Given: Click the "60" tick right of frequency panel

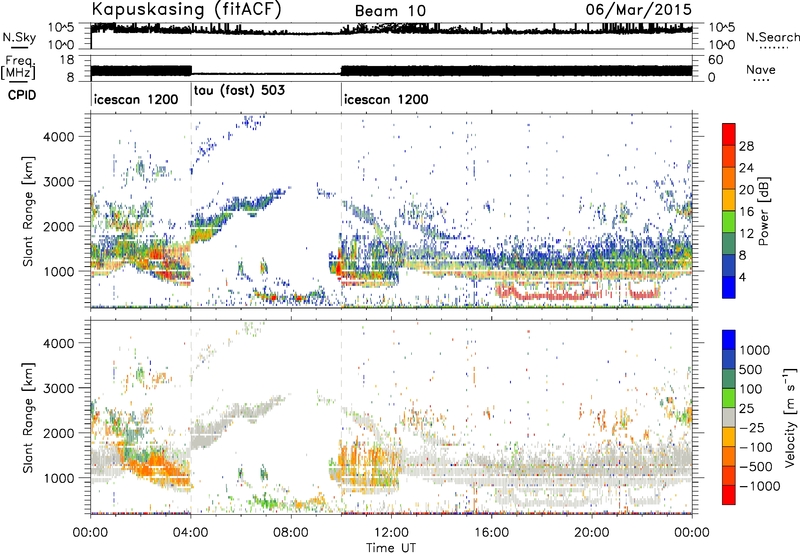Looking at the screenshot, I should (716, 60).
